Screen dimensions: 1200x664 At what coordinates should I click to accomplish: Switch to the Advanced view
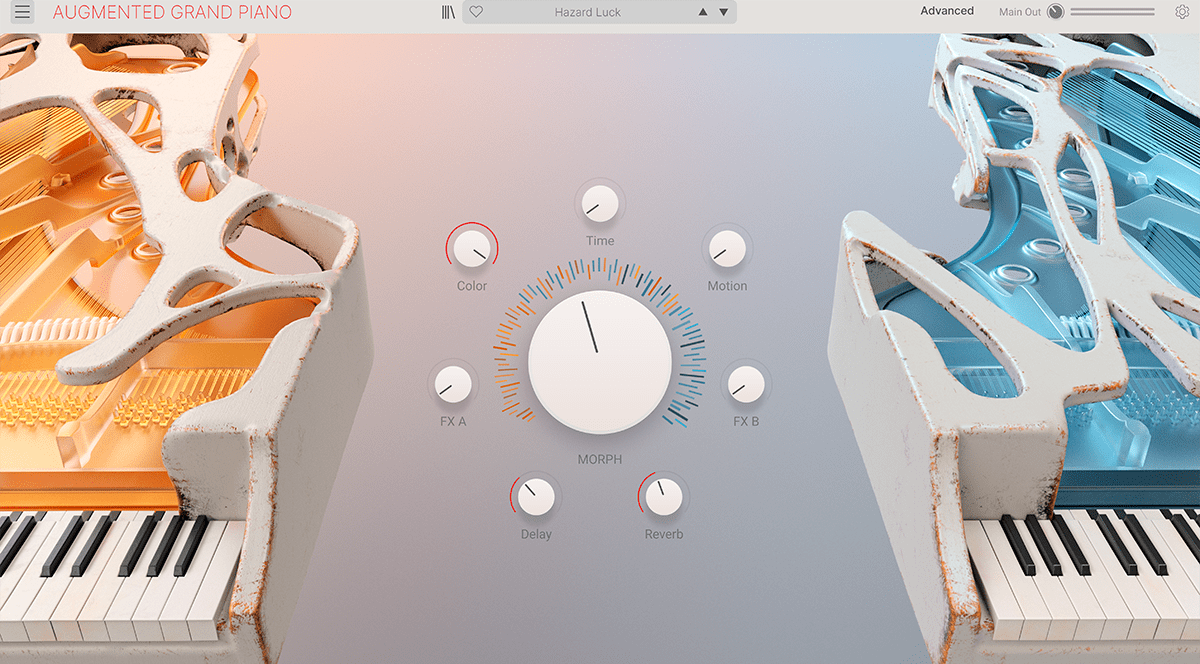click(x=946, y=11)
